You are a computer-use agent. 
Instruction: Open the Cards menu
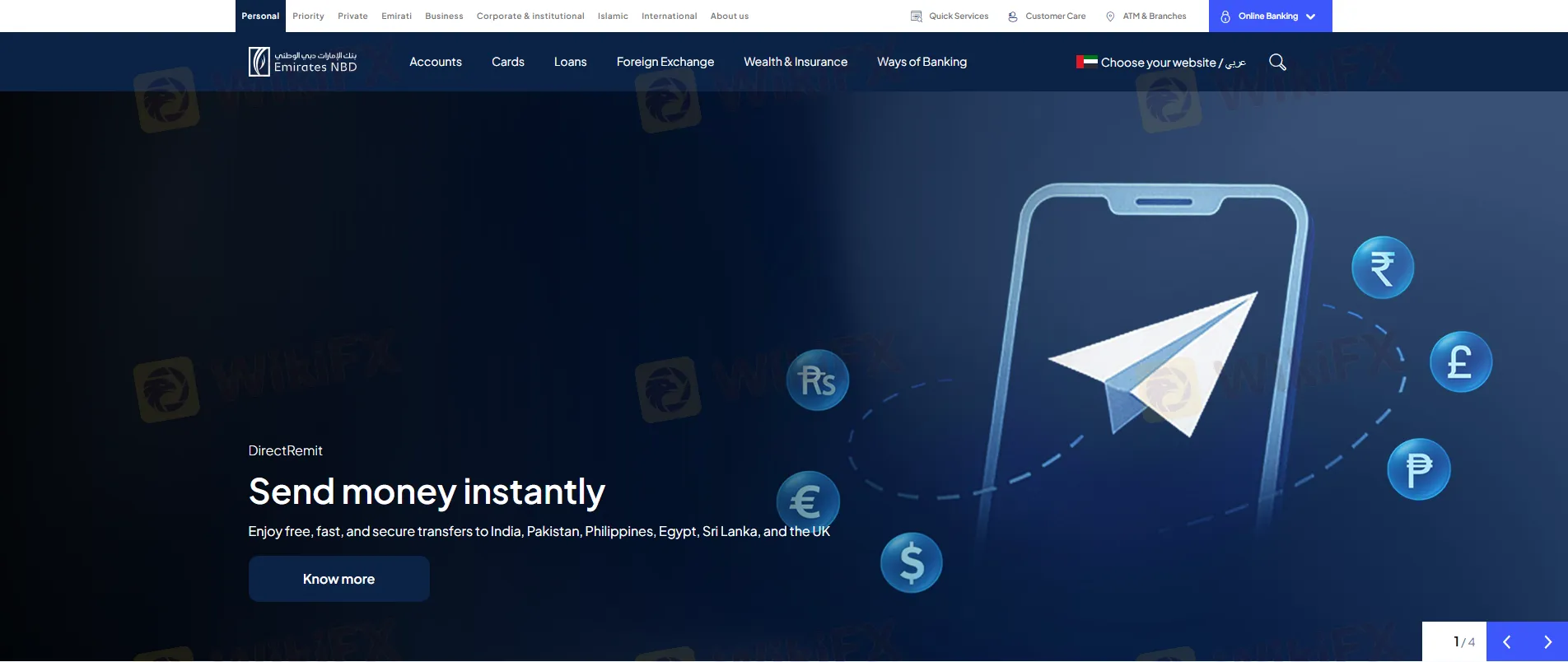507,63
